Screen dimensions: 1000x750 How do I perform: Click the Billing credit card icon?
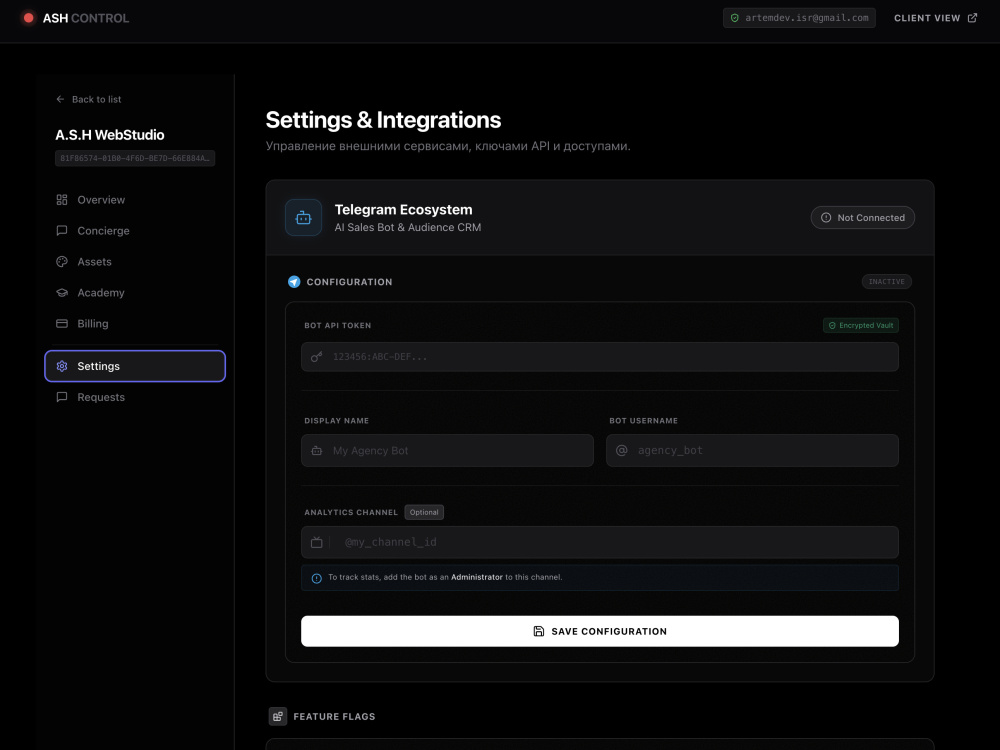[x=62, y=323]
